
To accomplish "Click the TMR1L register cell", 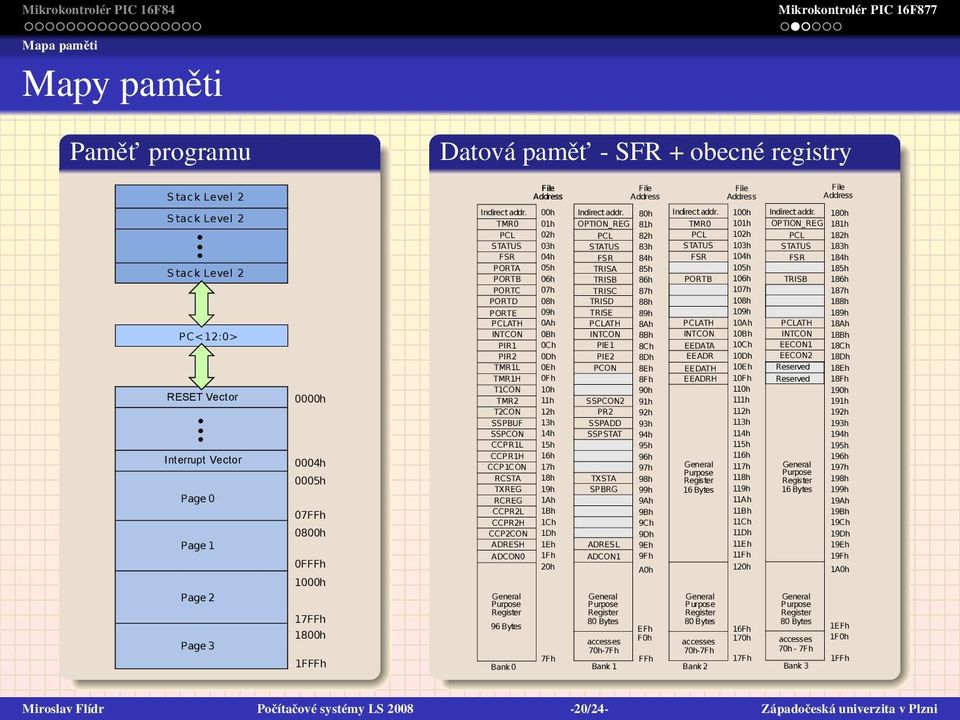I will [506, 367].
